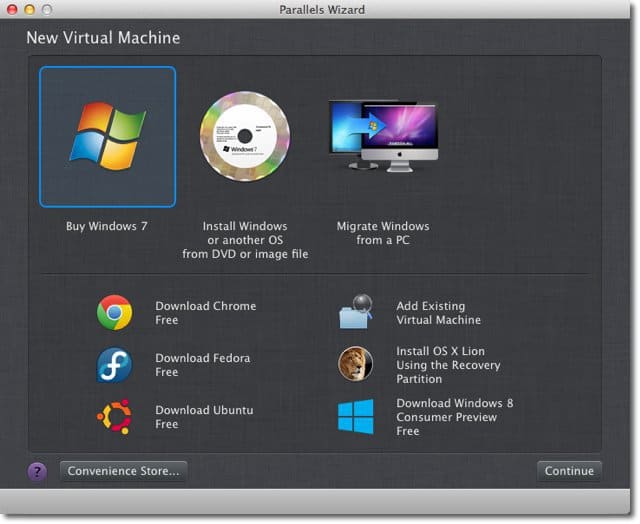Viewport: 640px width, 524px height.
Task: Click the Continue button
Action: click(x=569, y=471)
